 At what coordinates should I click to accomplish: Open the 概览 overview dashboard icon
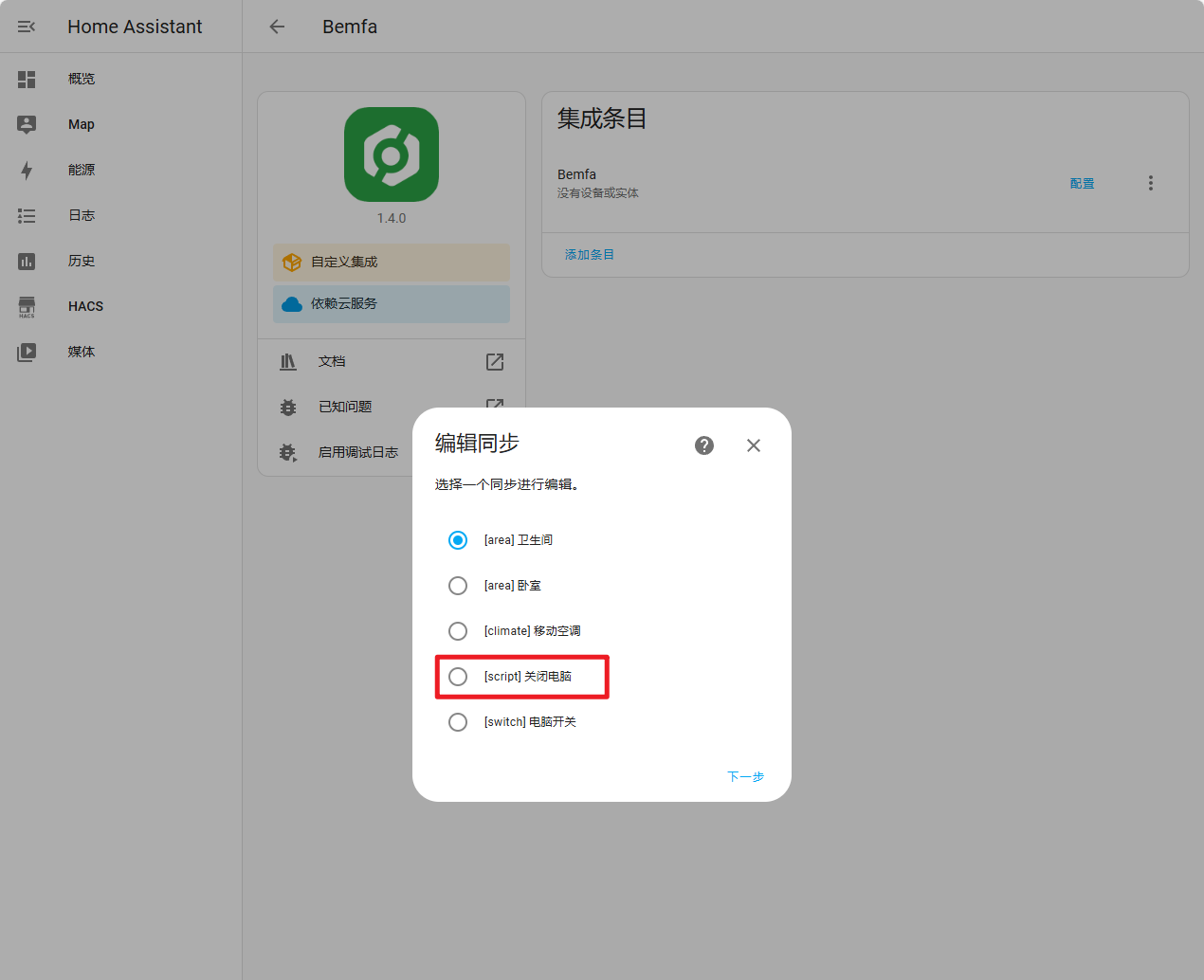click(27, 79)
